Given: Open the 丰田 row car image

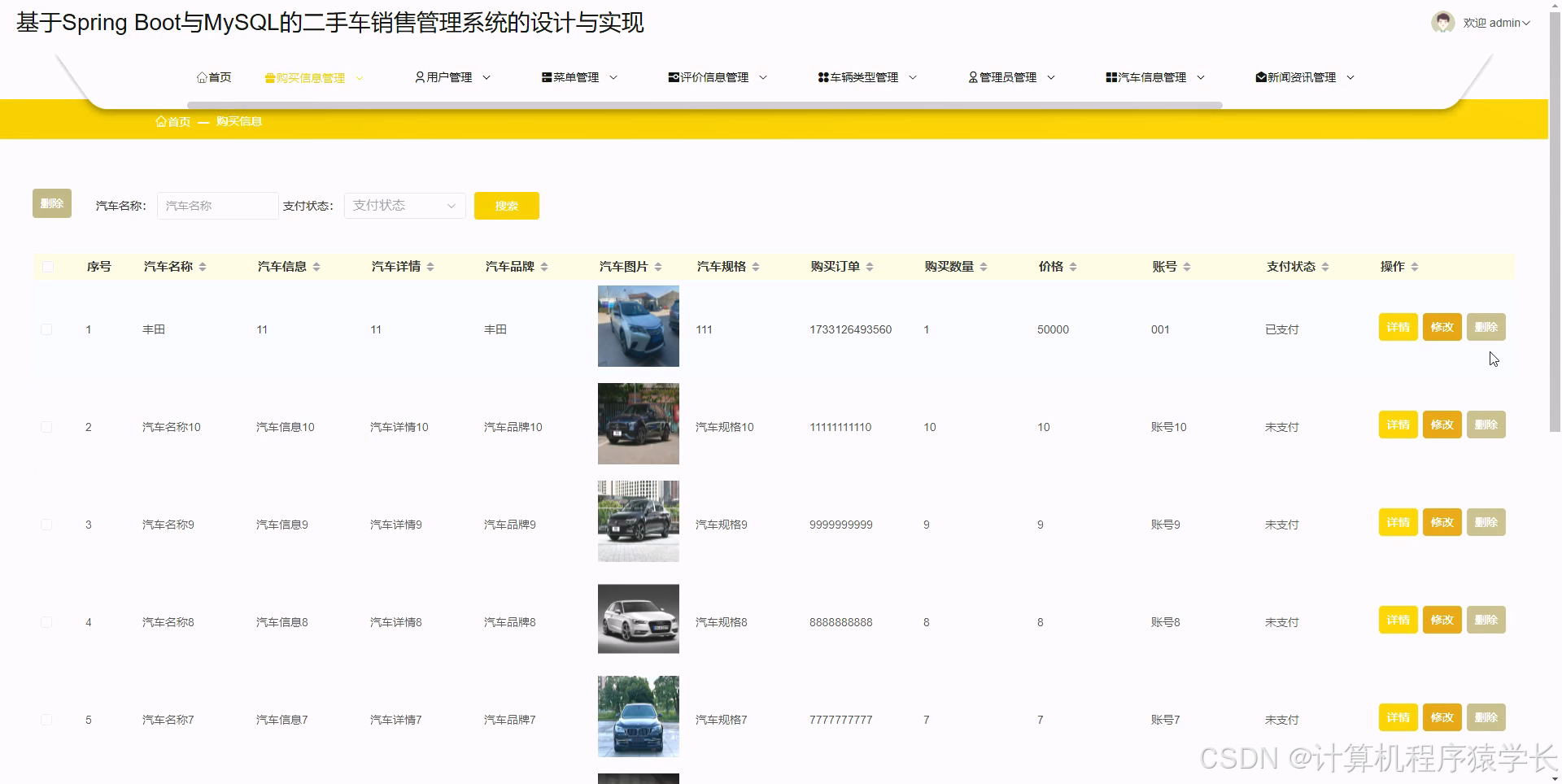Looking at the screenshot, I should click(639, 326).
